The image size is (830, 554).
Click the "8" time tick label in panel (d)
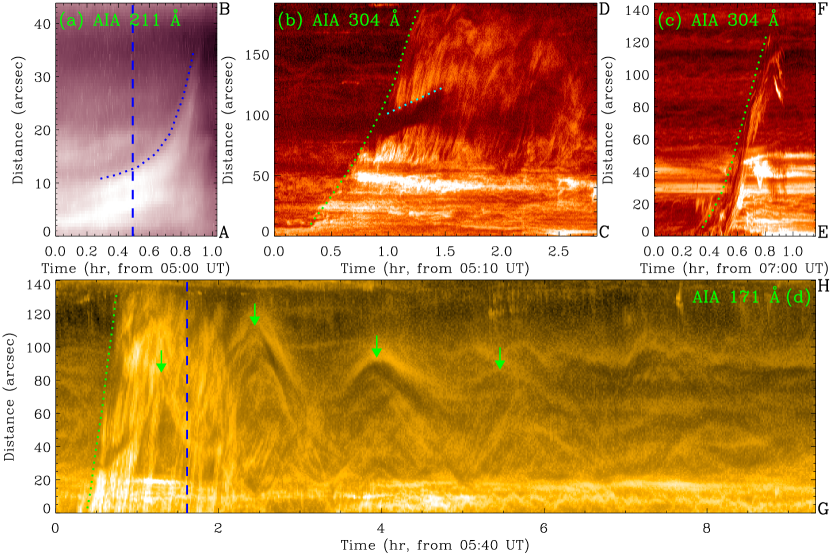(706, 528)
